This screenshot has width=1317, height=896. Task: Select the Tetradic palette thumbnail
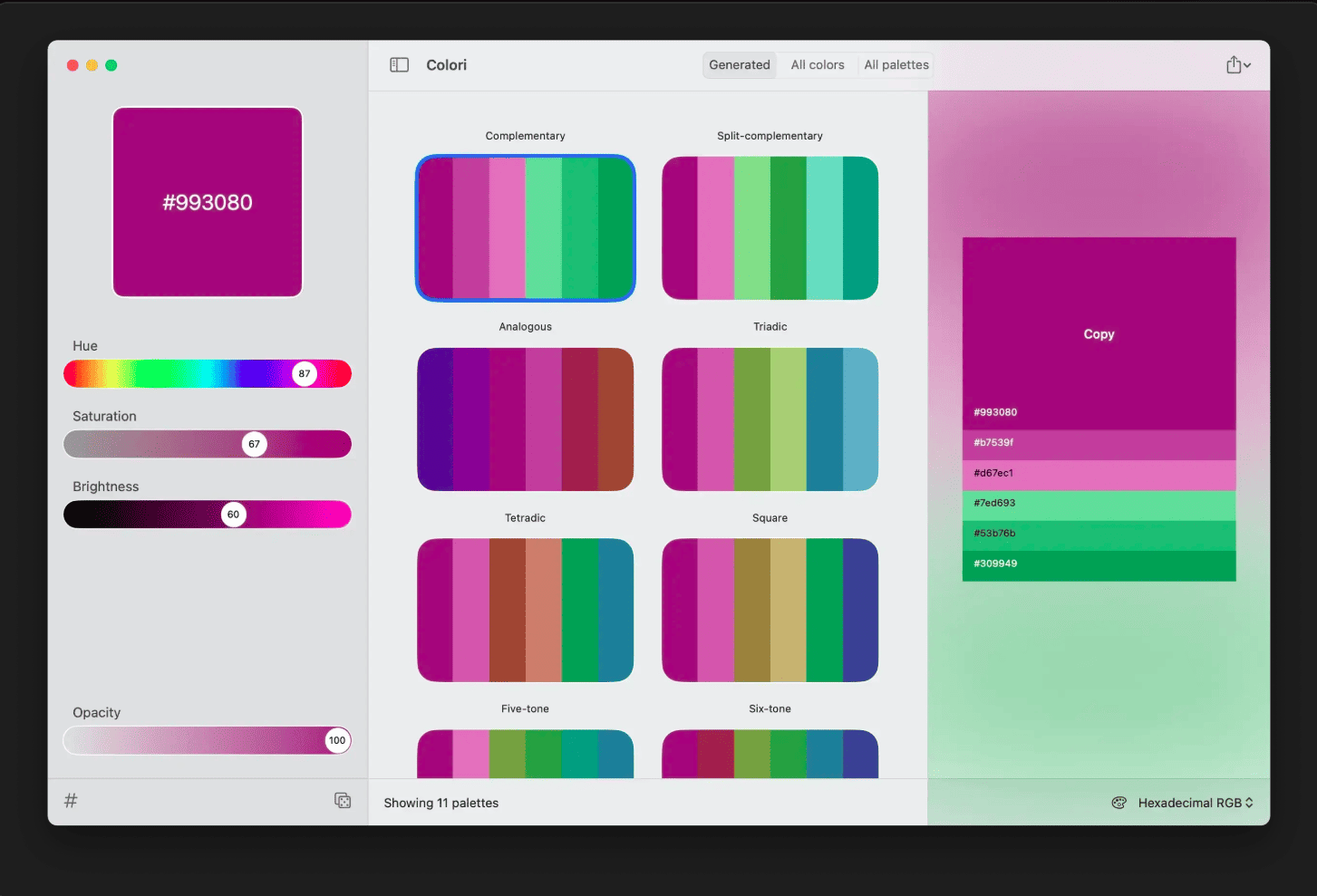coord(526,611)
